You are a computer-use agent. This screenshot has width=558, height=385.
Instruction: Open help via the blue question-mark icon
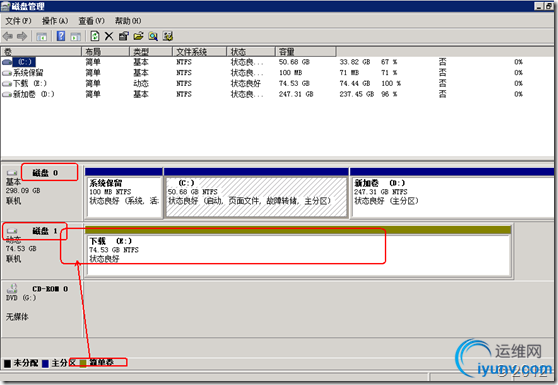coord(61,36)
